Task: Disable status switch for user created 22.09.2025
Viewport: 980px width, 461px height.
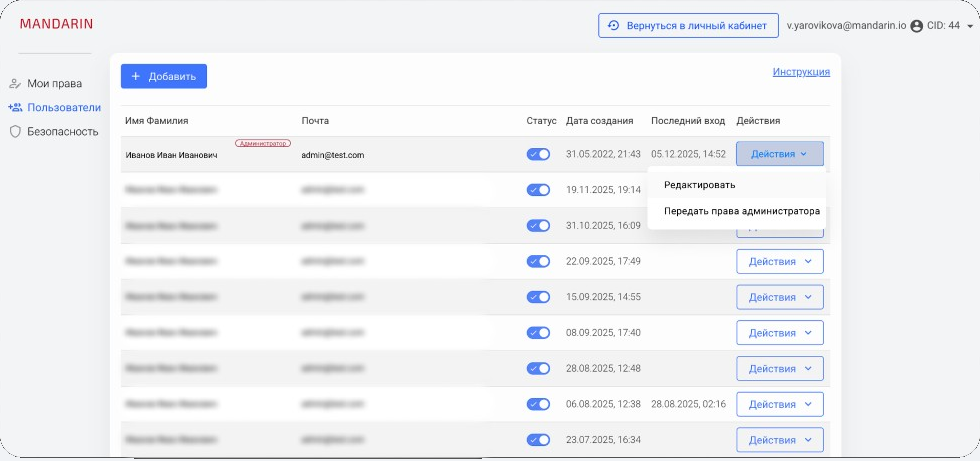Action: (x=538, y=261)
